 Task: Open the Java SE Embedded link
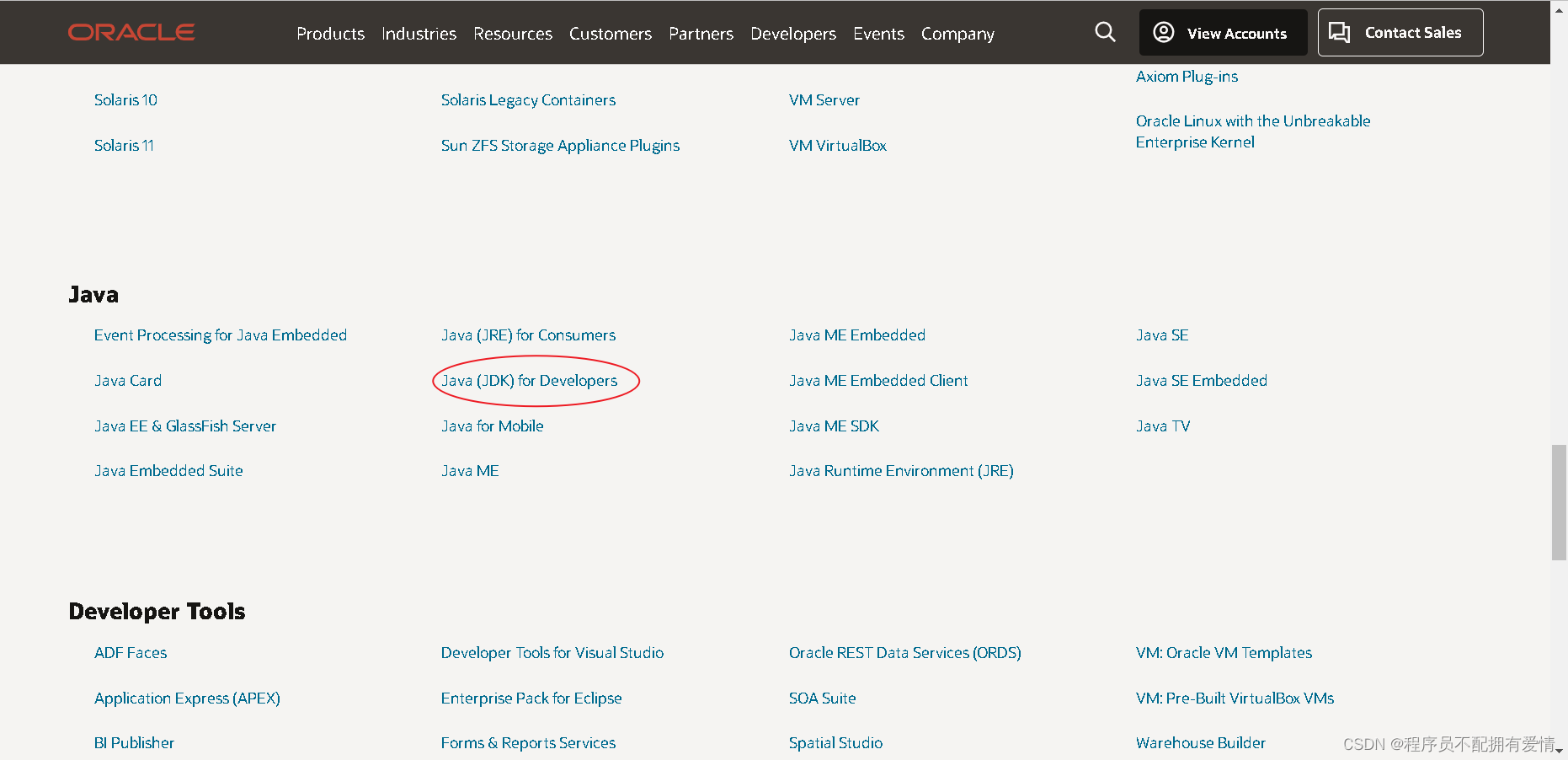1201,381
